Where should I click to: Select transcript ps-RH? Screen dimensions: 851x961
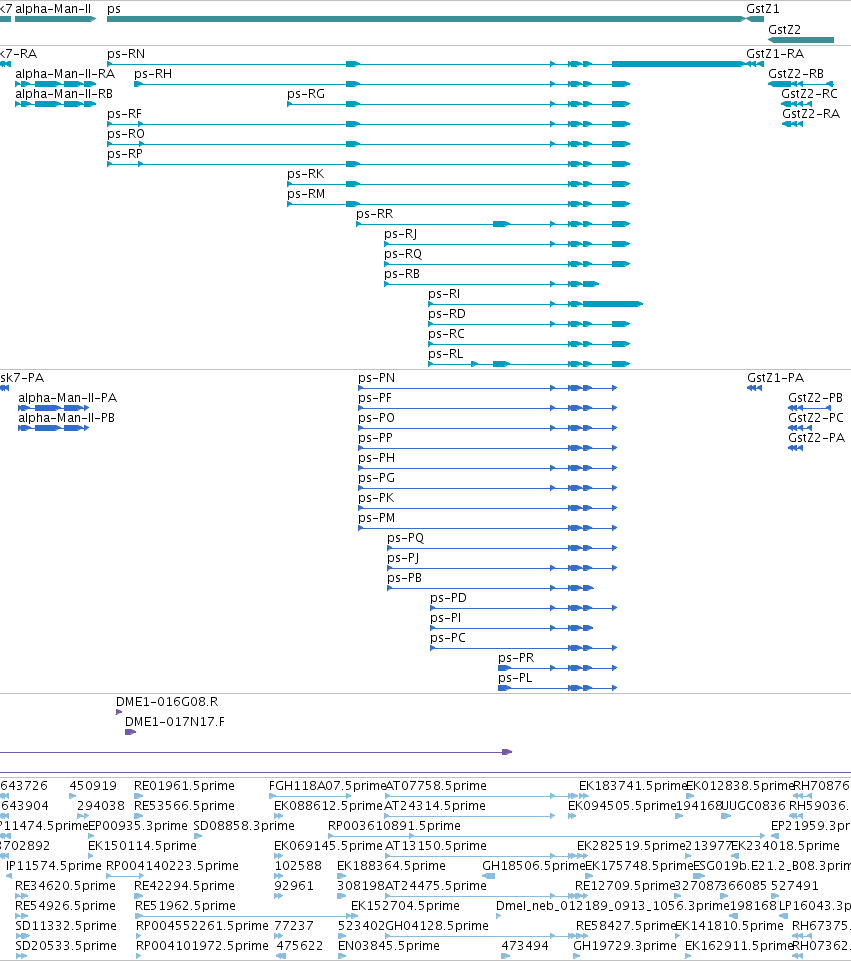153,74
